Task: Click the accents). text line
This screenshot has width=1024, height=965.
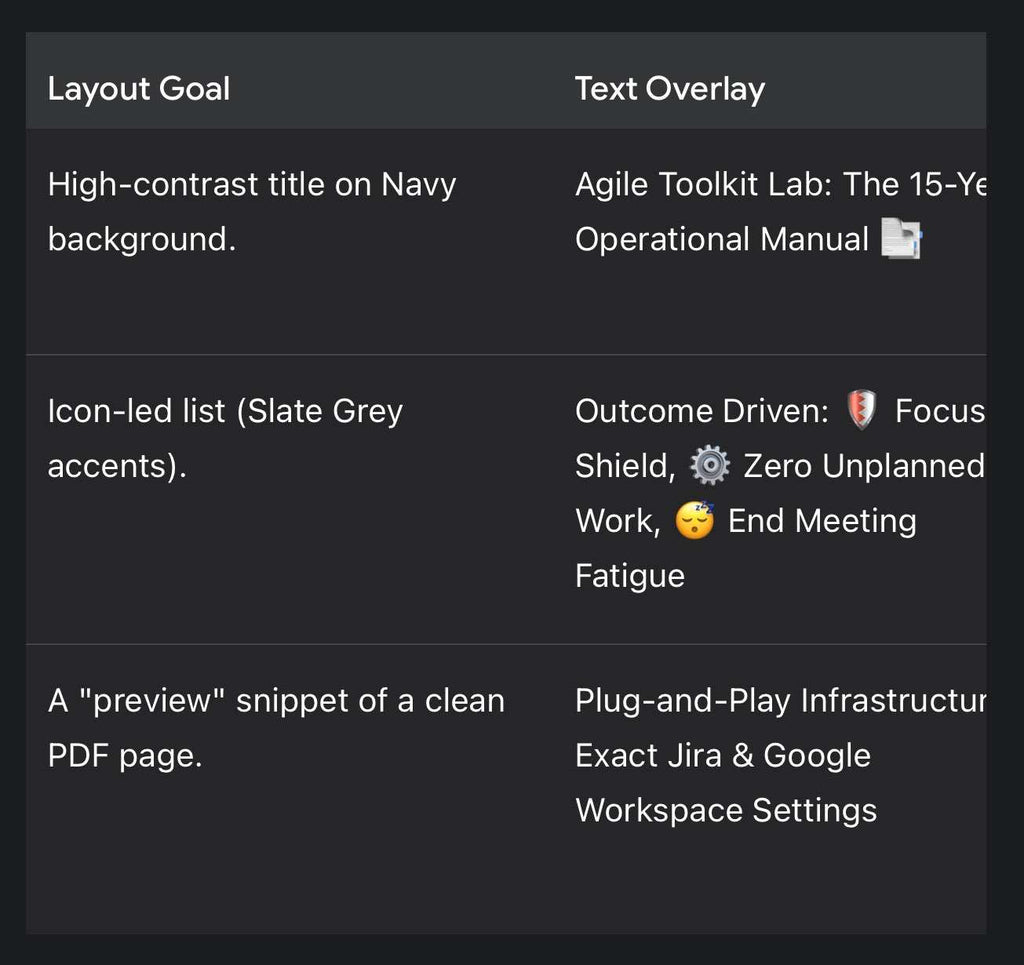Action: click(117, 466)
